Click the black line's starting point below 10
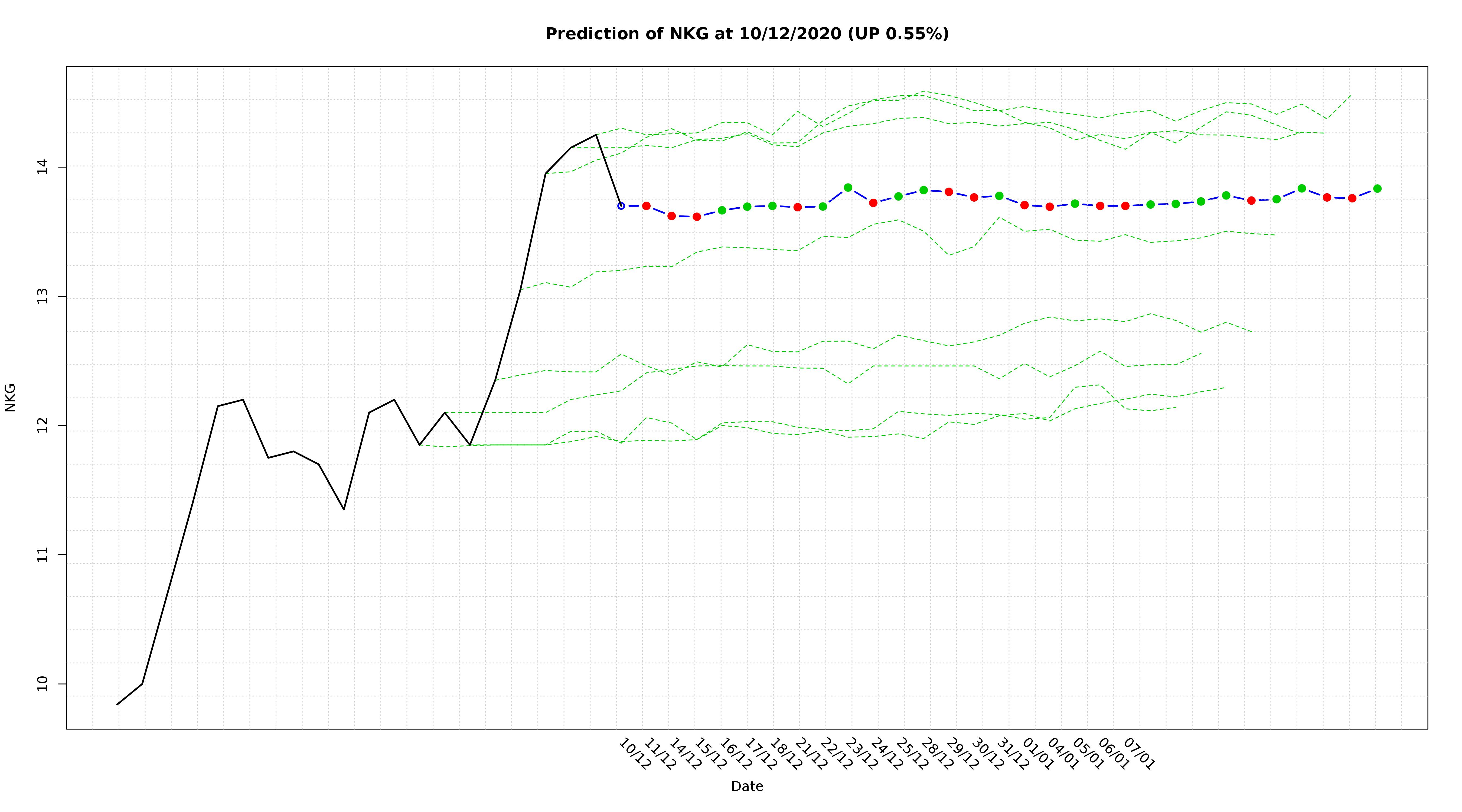The width and height of the screenshot is (1462, 812). 117,705
